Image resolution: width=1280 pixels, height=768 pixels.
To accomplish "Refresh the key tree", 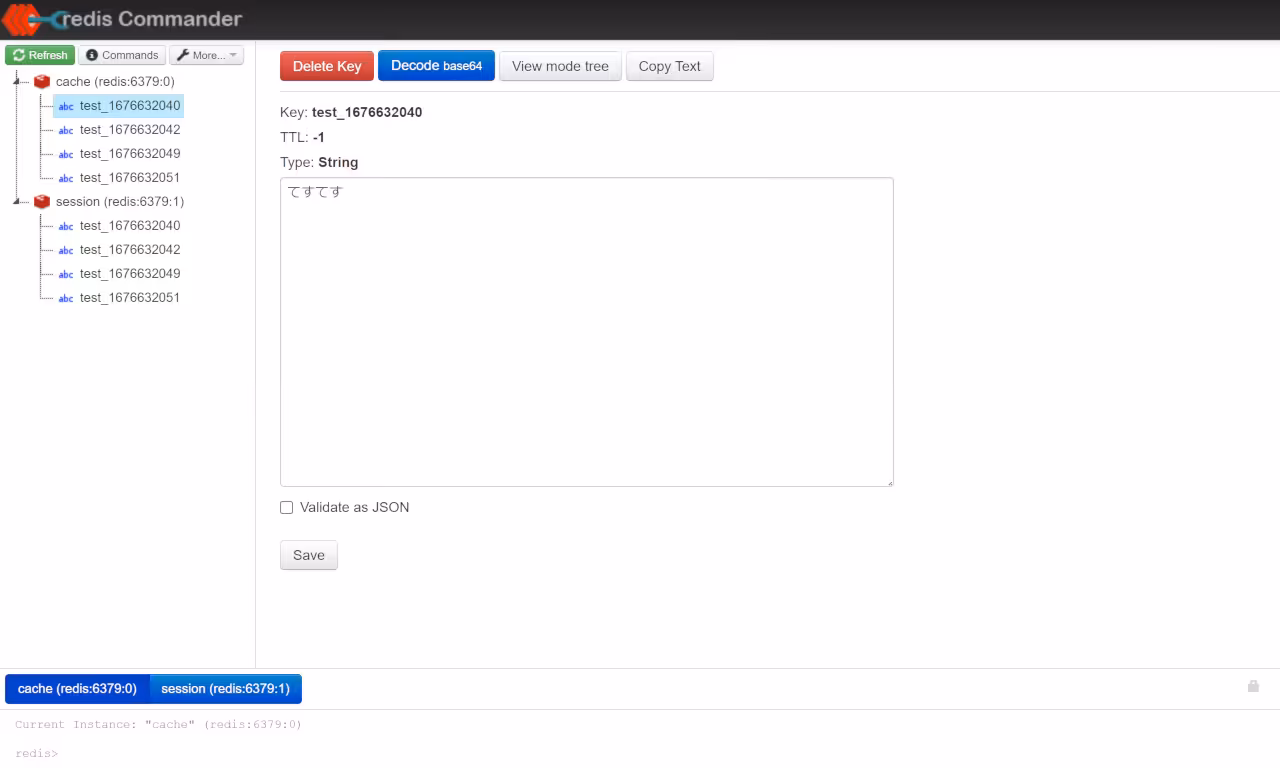I will [40, 55].
